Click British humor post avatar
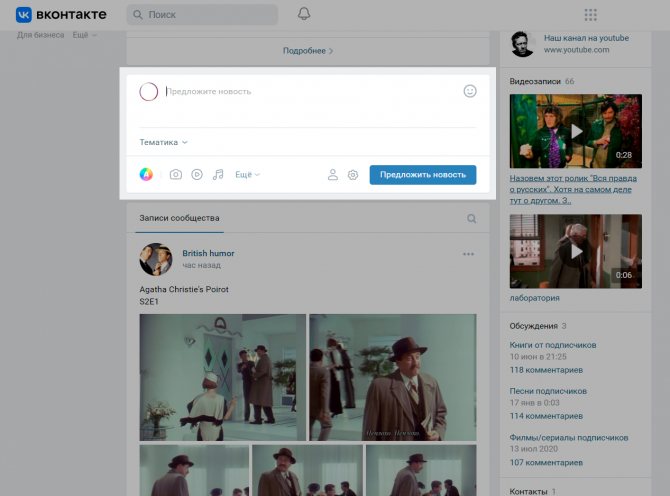 (156, 259)
